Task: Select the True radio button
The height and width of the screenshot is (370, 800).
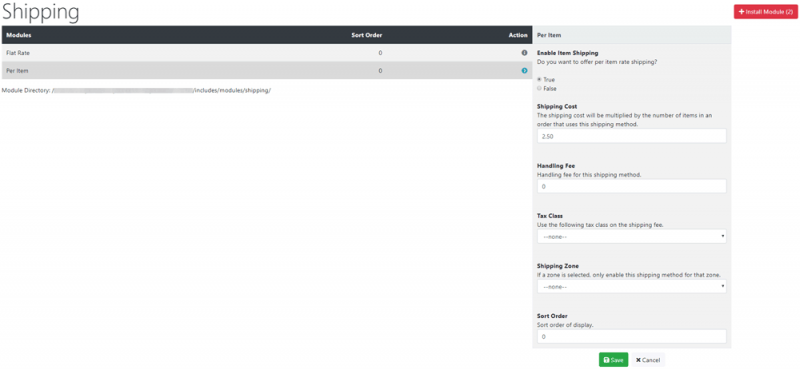Action: pos(539,80)
